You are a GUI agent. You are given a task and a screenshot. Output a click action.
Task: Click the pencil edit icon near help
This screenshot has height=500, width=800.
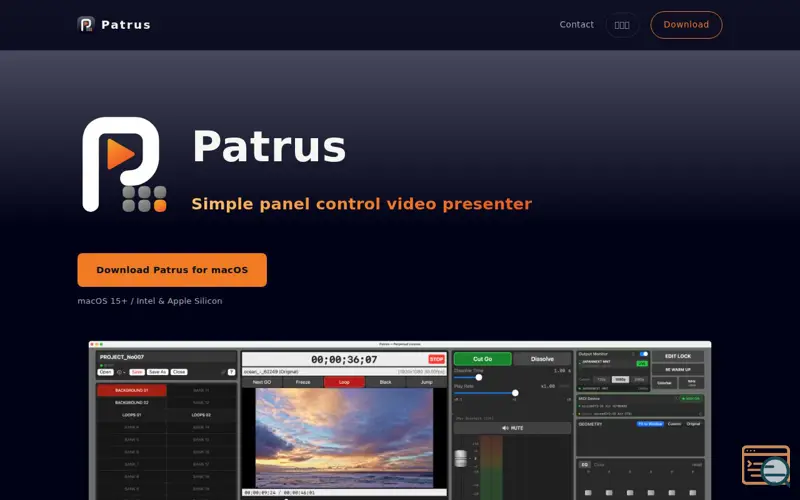pos(223,372)
